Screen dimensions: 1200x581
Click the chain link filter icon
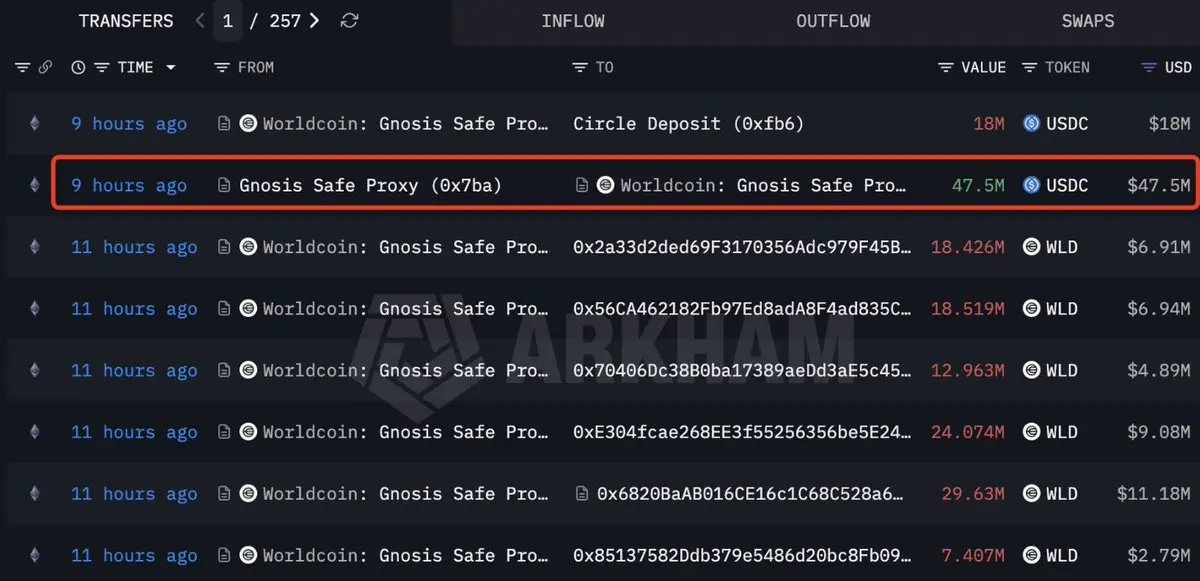click(x=45, y=67)
